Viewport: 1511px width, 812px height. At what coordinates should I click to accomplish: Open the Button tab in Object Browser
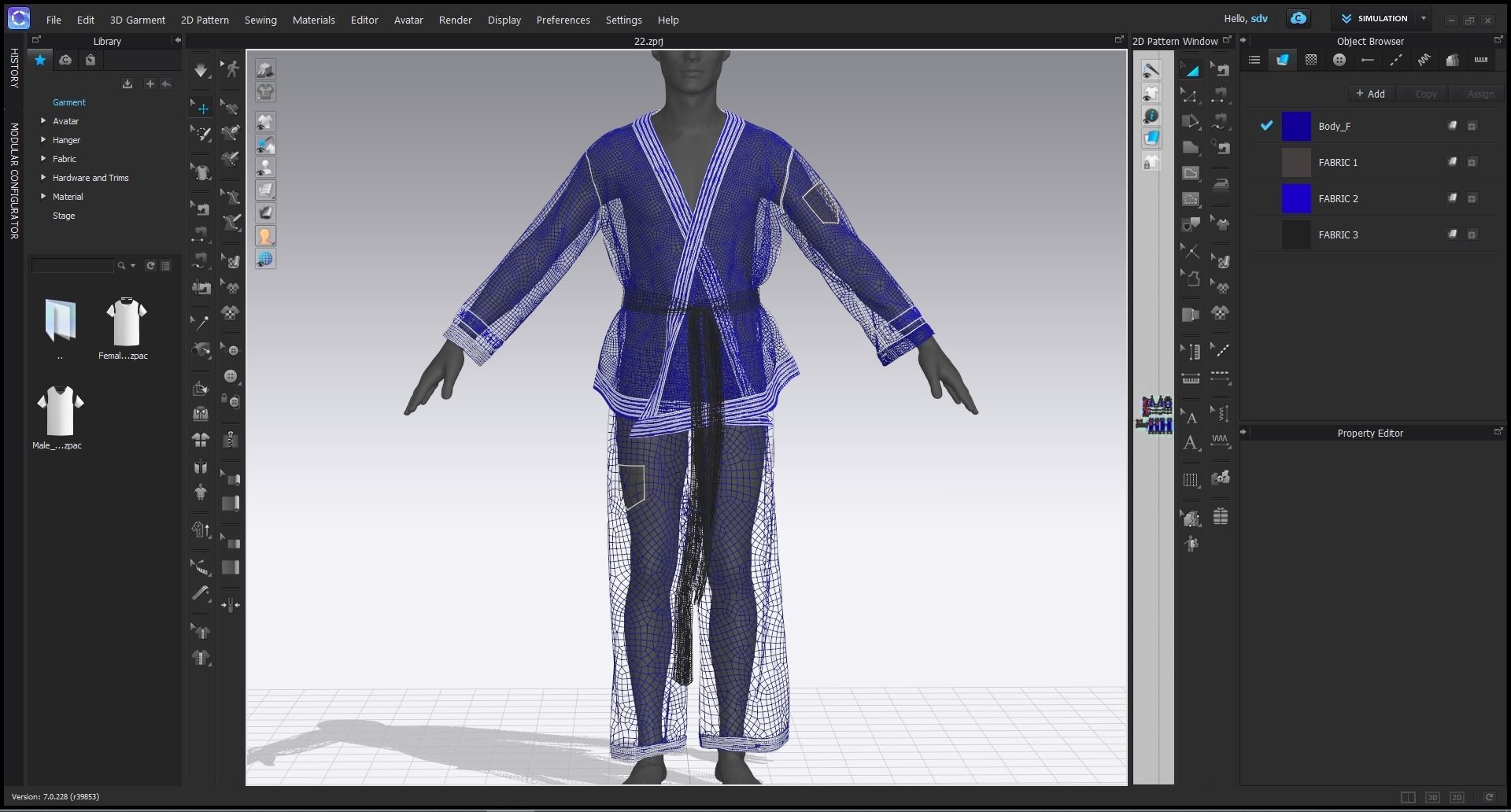(1339, 60)
